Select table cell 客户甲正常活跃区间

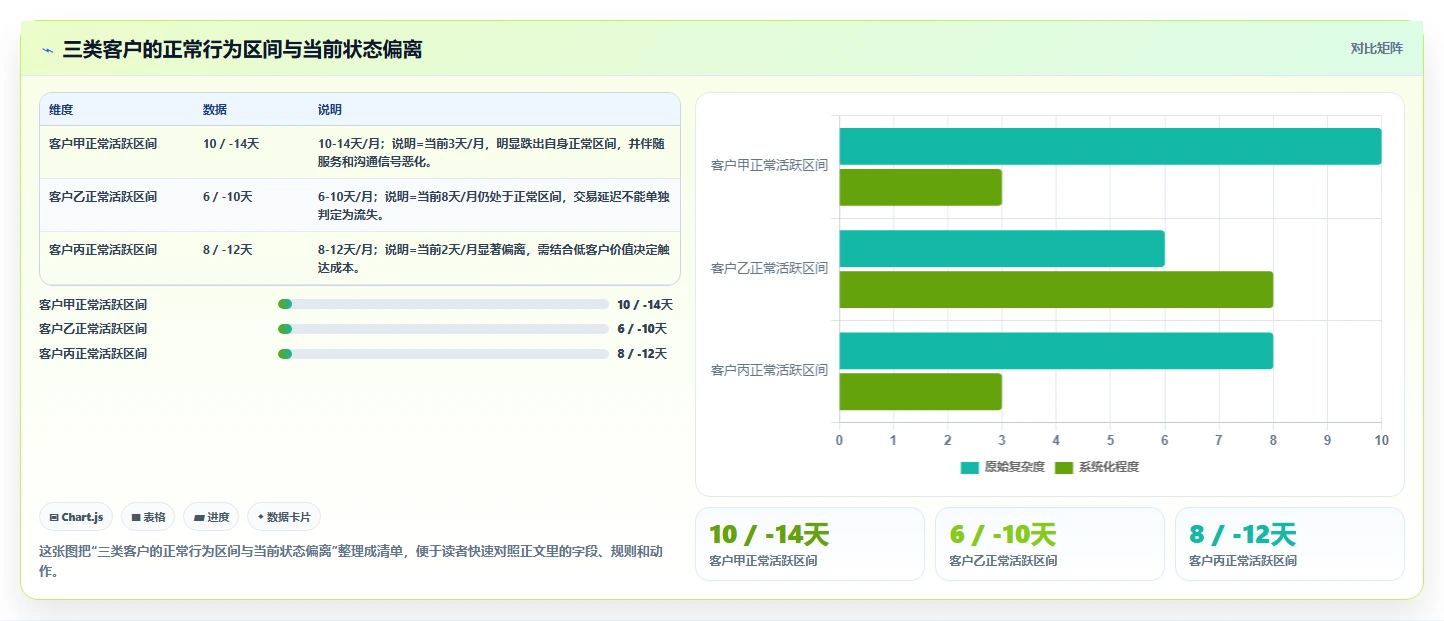click(x=103, y=144)
